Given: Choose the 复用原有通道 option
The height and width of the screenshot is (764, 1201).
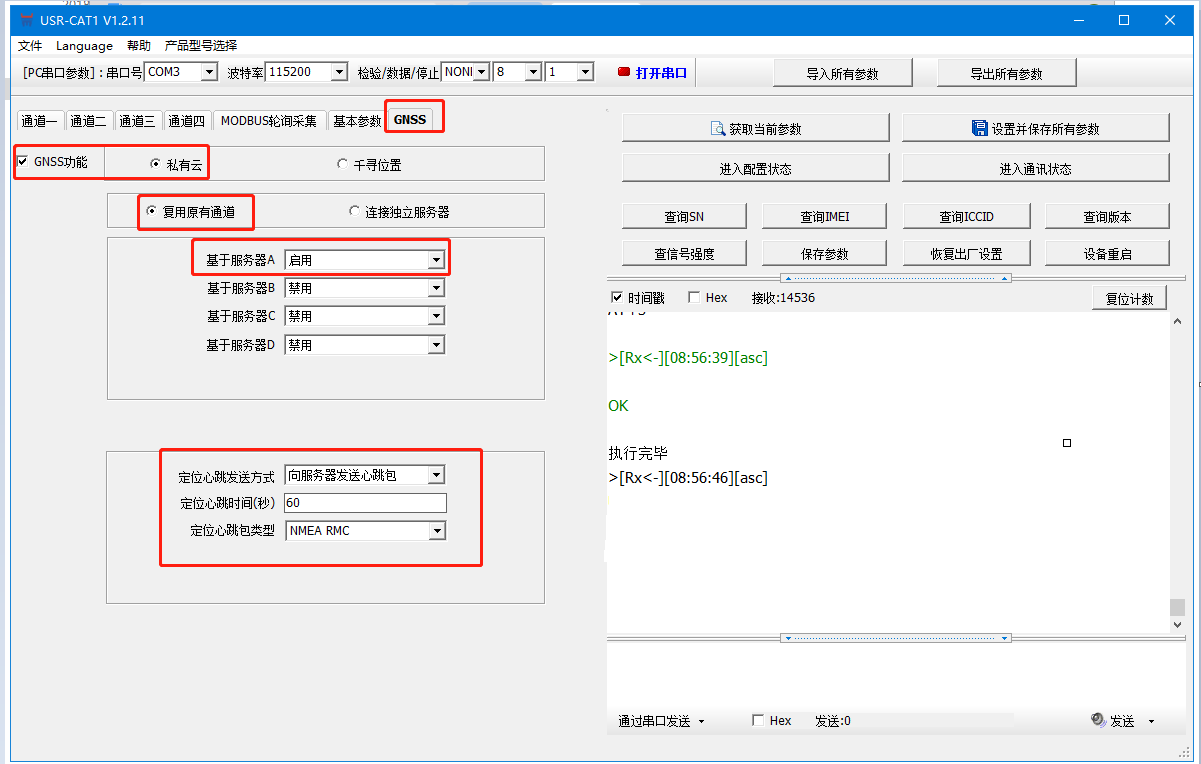Looking at the screenshot, I should pyautogui.click(x=151, y=211).
